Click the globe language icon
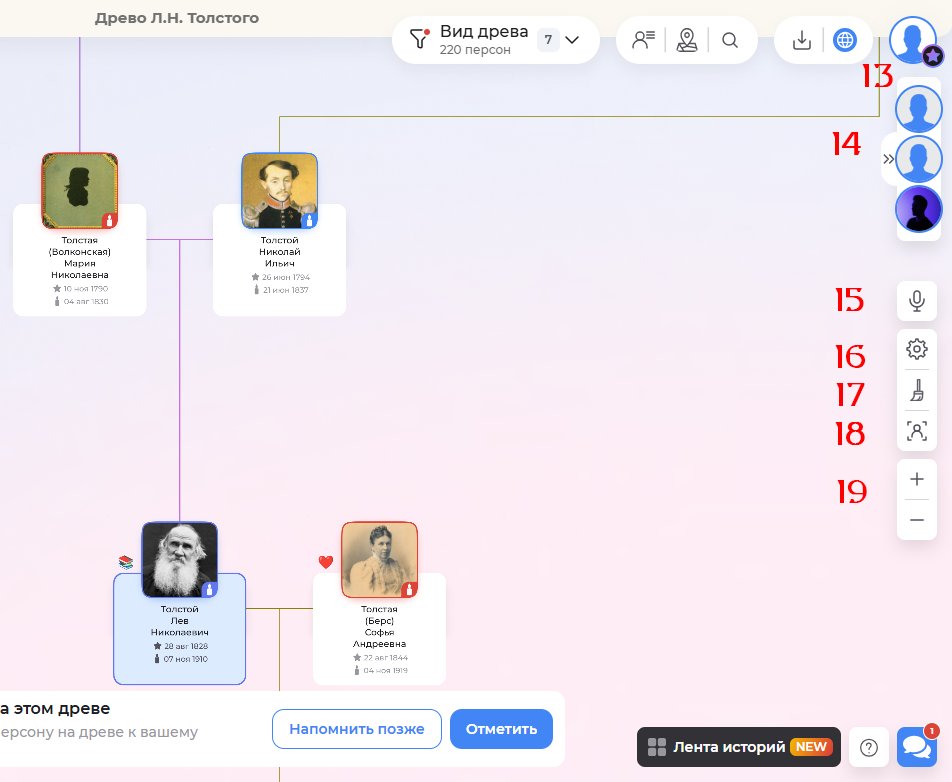The width and height of the screenshot is (952, 782). point(845,40)
